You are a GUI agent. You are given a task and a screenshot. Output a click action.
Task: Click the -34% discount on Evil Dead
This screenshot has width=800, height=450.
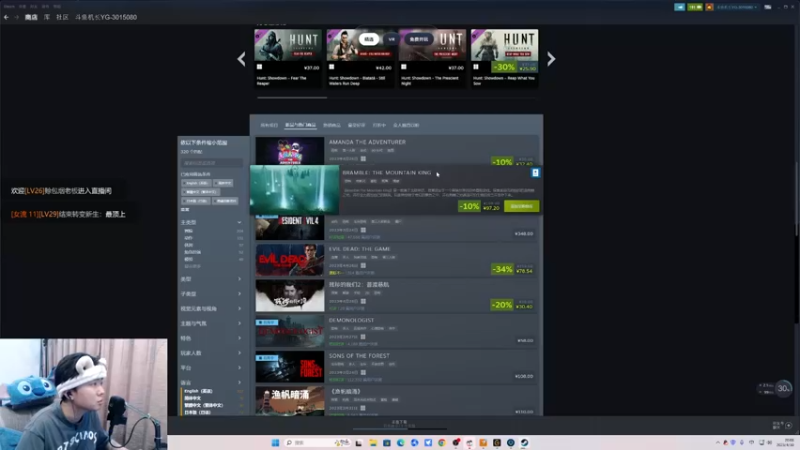[x=502, y=269]
